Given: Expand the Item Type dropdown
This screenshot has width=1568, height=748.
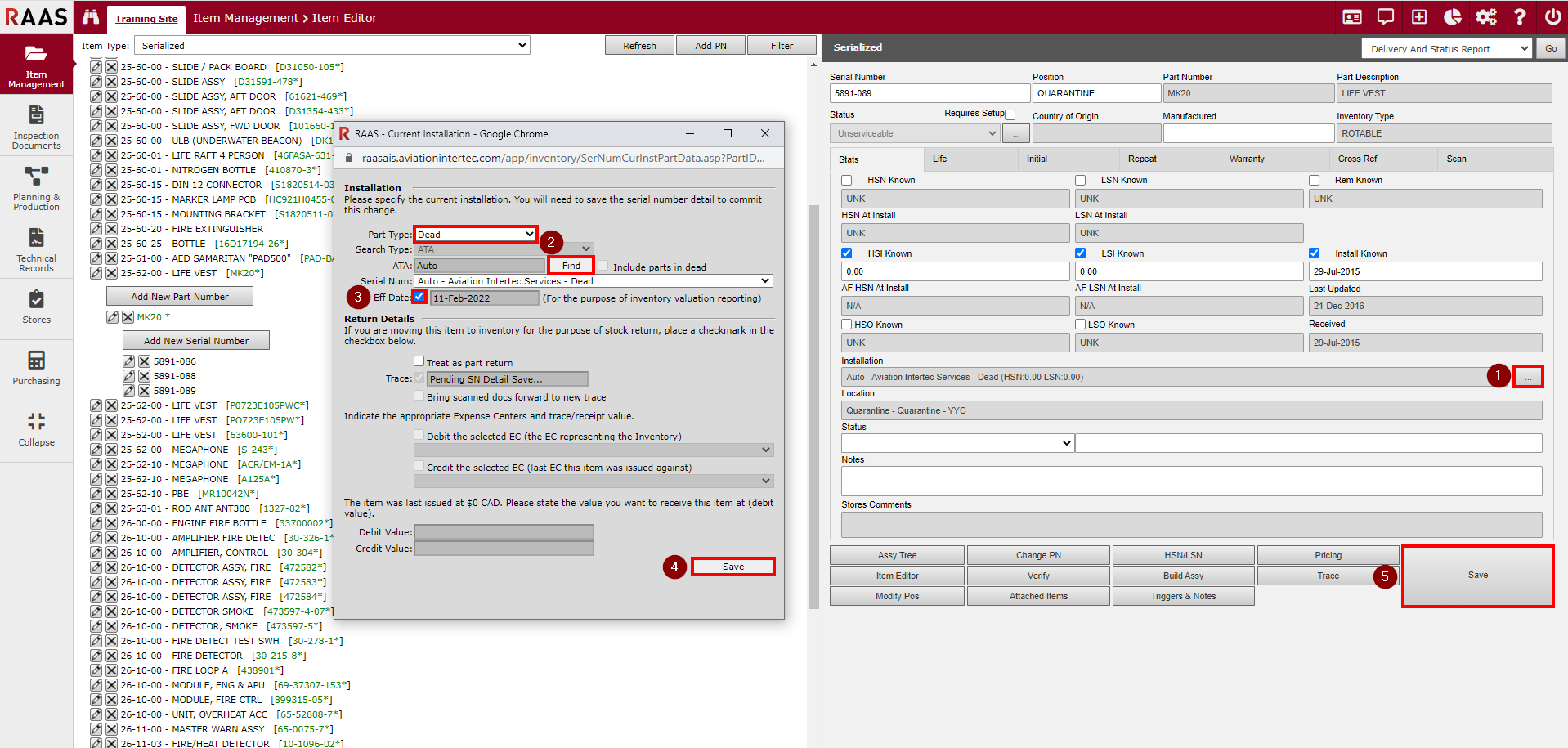Looking at the screenshot, I should (333, 46).
